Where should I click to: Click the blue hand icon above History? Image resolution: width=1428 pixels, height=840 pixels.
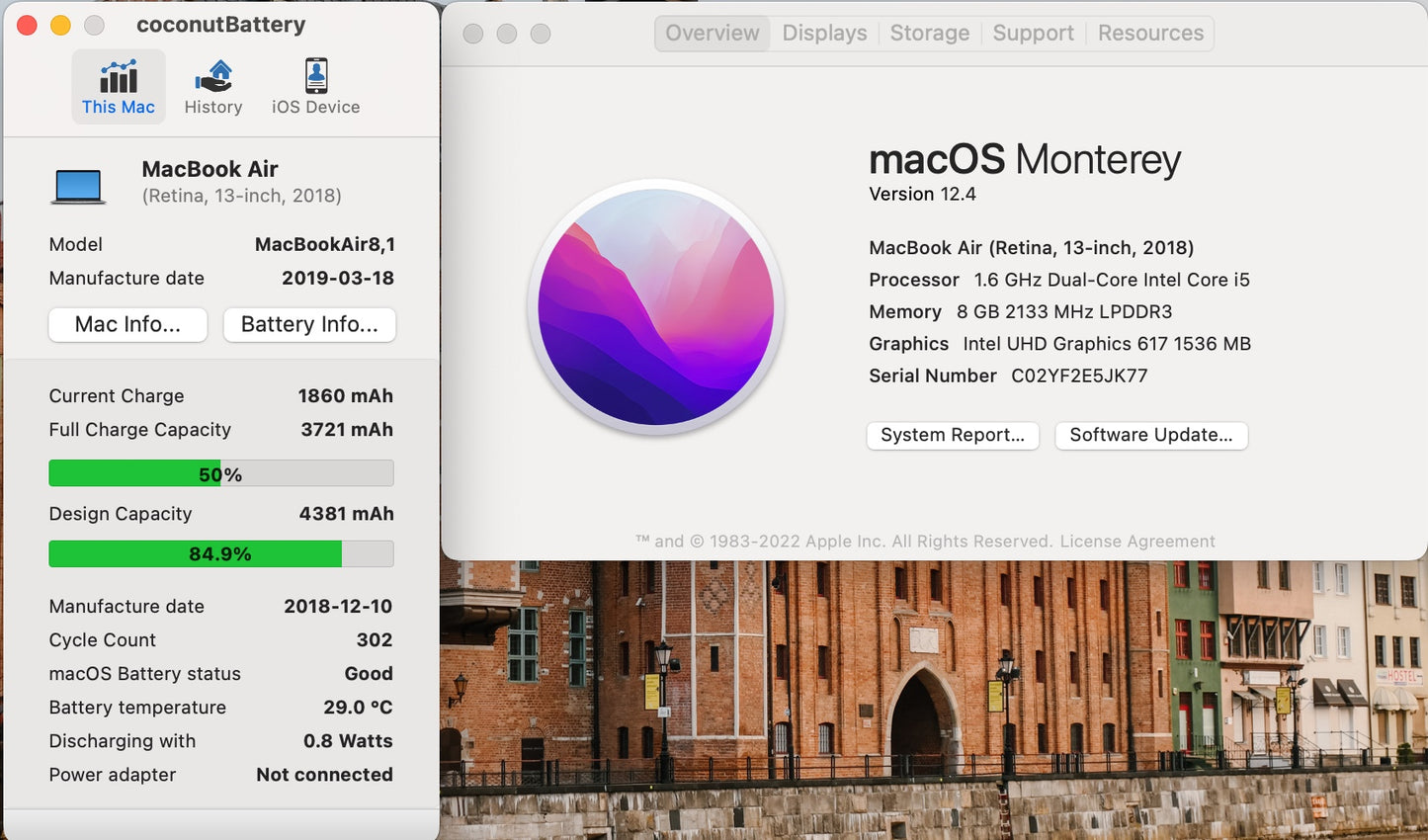point(212,73)
